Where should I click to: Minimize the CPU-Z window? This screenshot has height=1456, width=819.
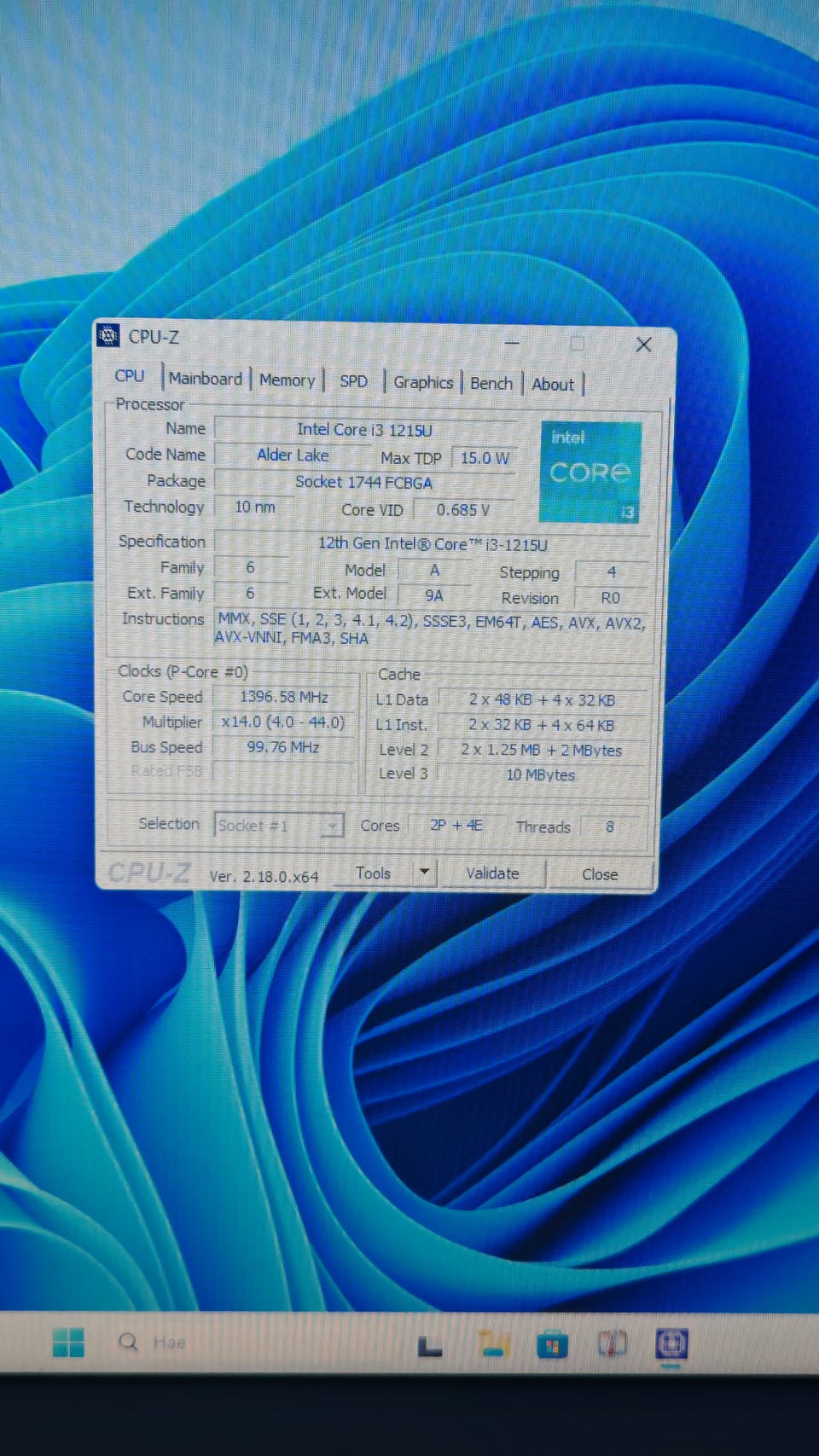(x=512, y=343)
